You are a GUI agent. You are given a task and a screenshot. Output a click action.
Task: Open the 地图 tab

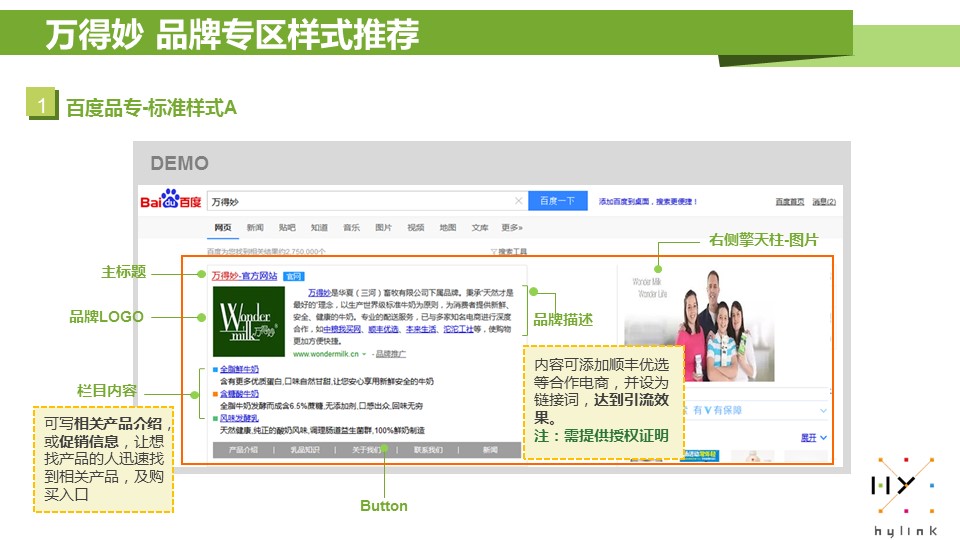(447, 228)
